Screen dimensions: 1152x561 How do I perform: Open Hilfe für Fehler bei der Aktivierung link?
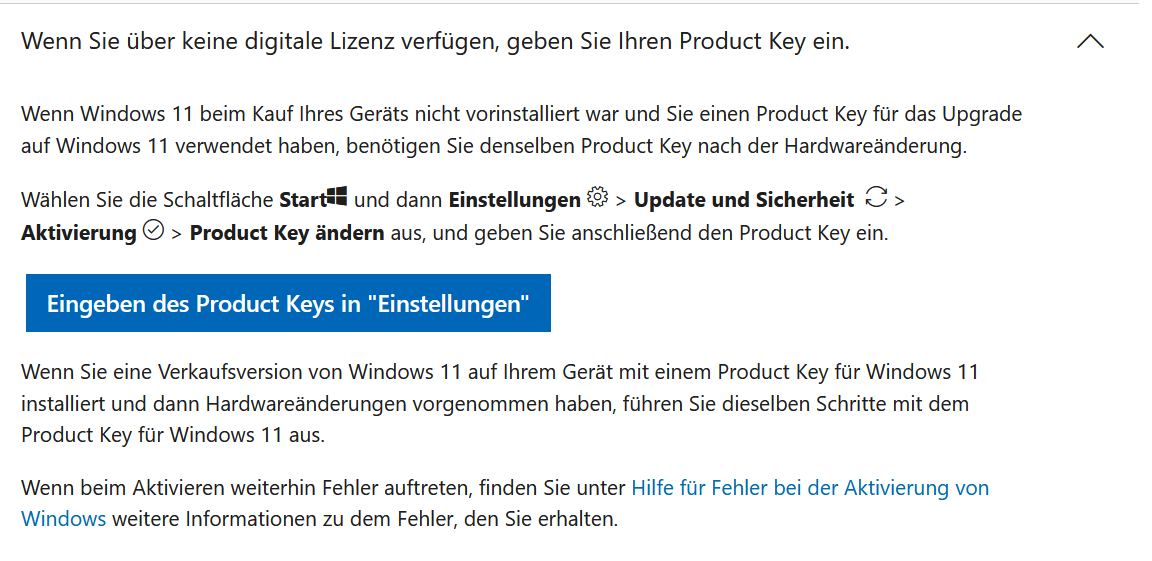[810, 488]
